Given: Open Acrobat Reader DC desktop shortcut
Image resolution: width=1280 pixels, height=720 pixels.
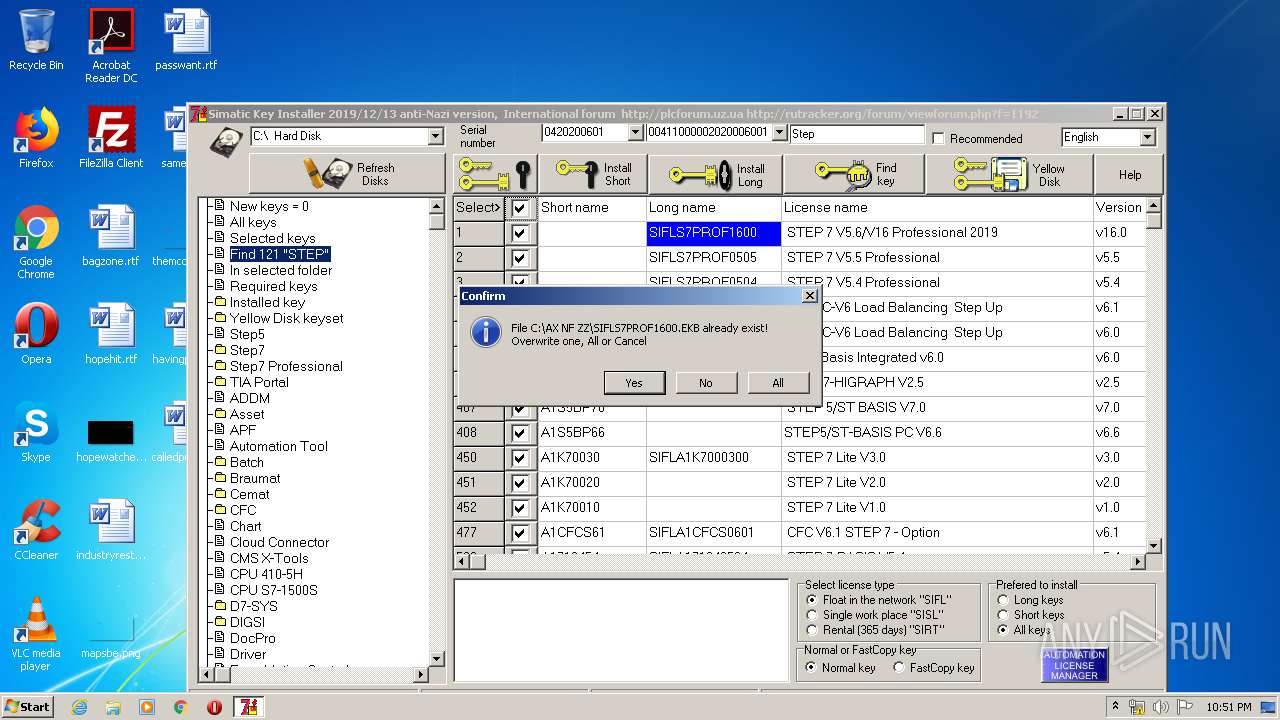Looking at the screenshot, I should [111, 46].
